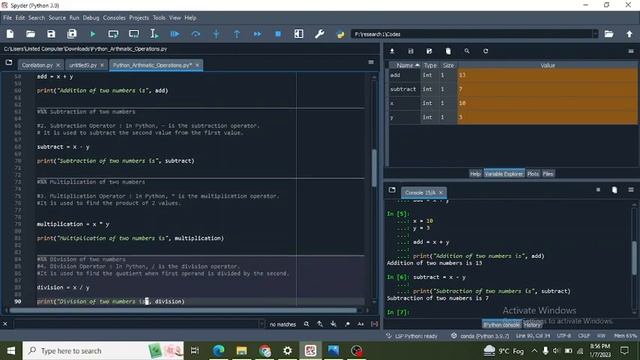640x360 pixels.
Task: Step into function in debugger
Action: (216, 34)
